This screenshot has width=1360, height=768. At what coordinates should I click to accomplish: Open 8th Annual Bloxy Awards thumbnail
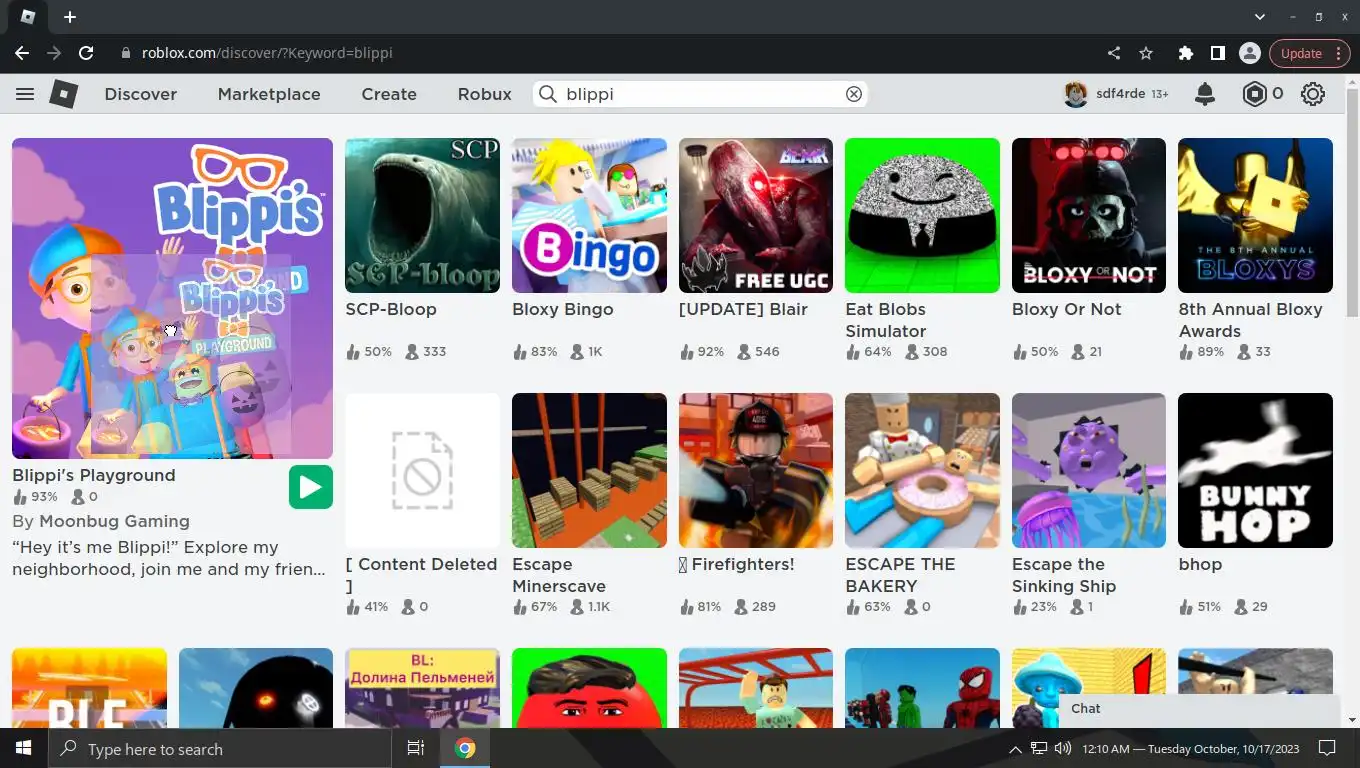click(1255, 215)
